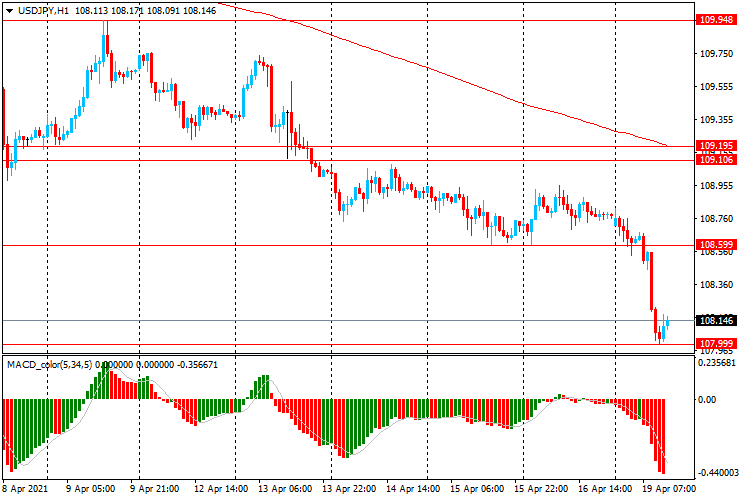Select the 16 Apr 14:00 time label

605,489
